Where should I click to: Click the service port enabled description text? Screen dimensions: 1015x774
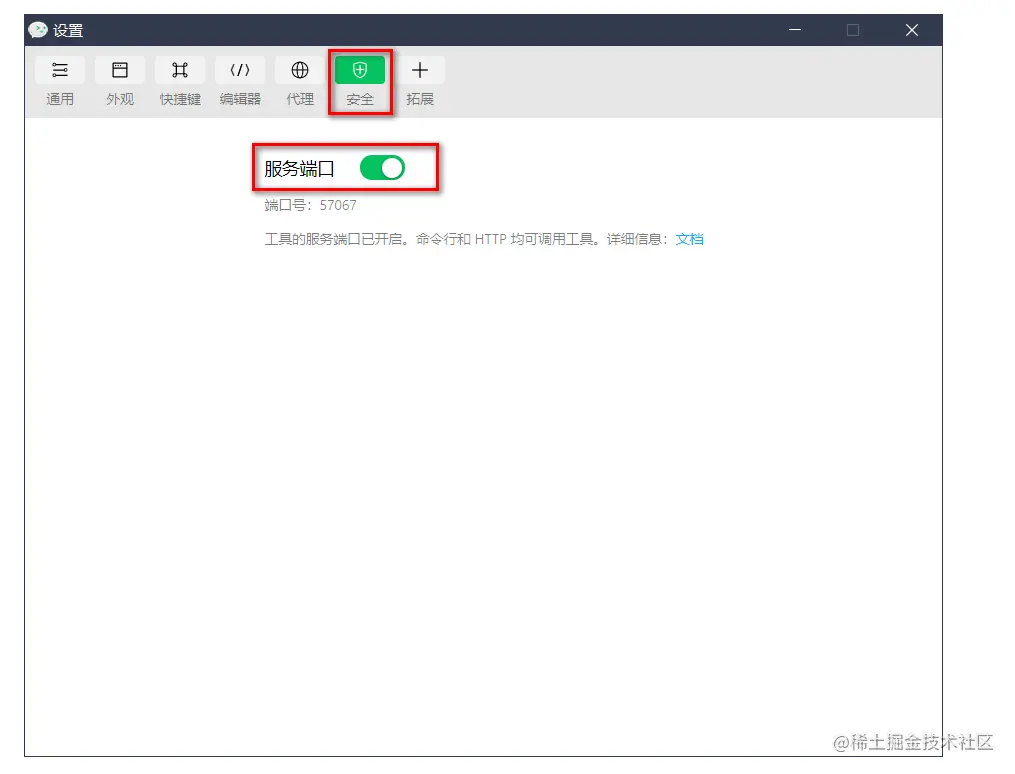[x=466, y=239]
